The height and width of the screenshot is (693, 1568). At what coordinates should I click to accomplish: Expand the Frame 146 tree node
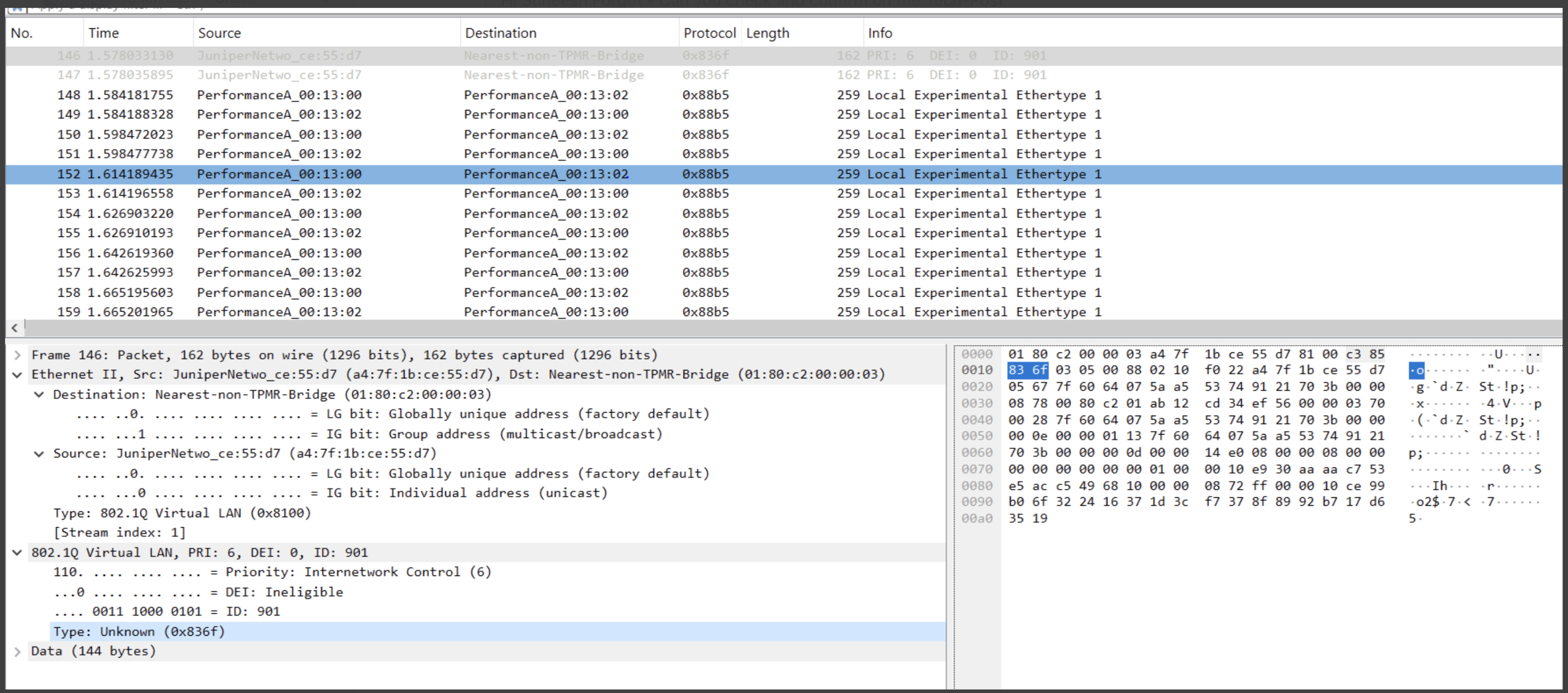(17, 354)
